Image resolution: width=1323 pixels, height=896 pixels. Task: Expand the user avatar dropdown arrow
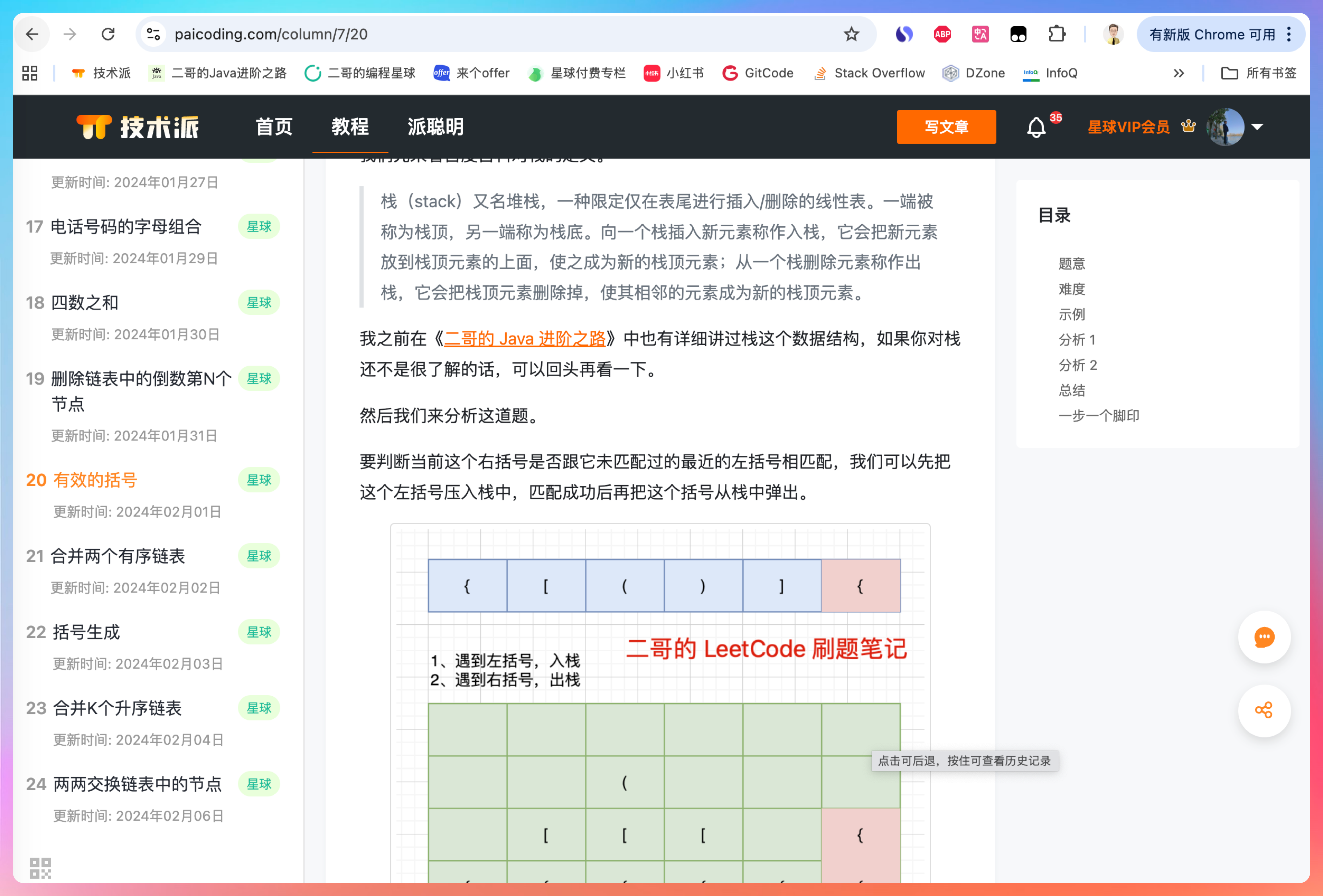point(1257,127)
